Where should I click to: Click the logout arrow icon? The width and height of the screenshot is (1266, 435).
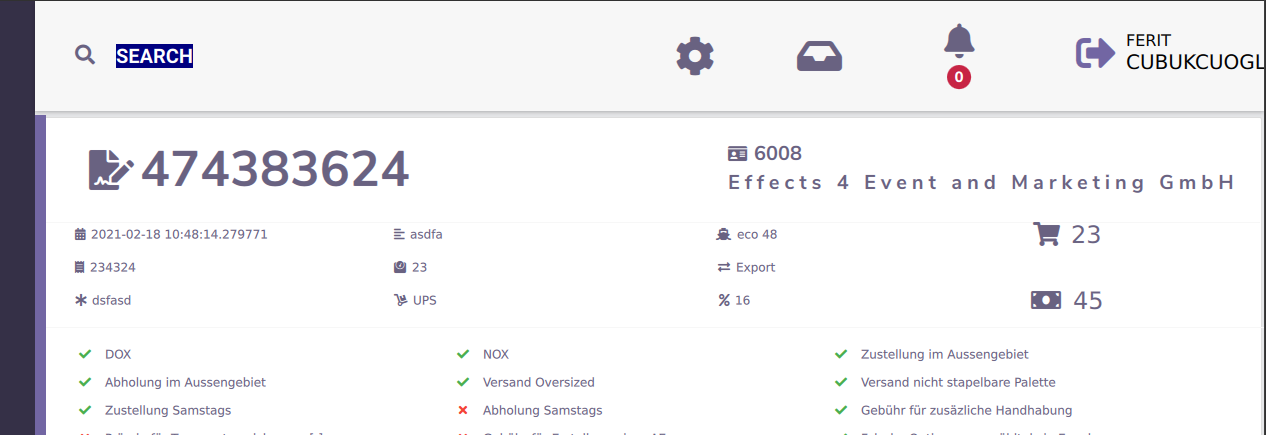point(1095,53)
